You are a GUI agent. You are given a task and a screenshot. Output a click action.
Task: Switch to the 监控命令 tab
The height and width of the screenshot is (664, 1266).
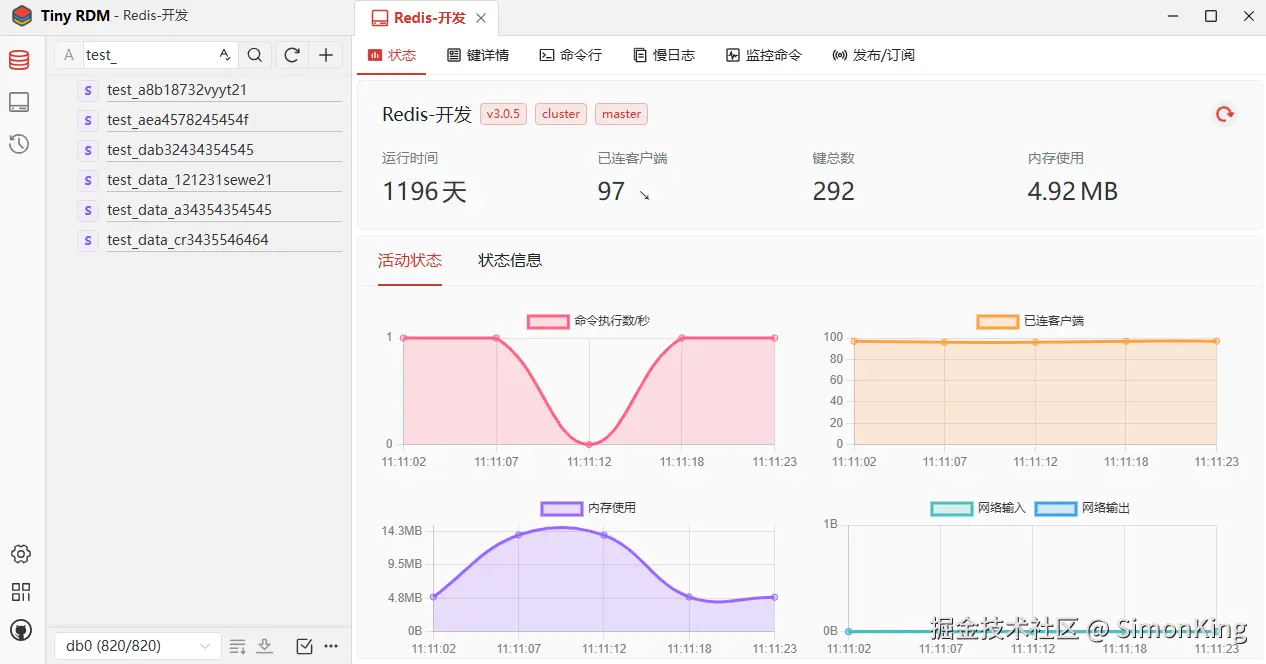(x=764, y=55)
